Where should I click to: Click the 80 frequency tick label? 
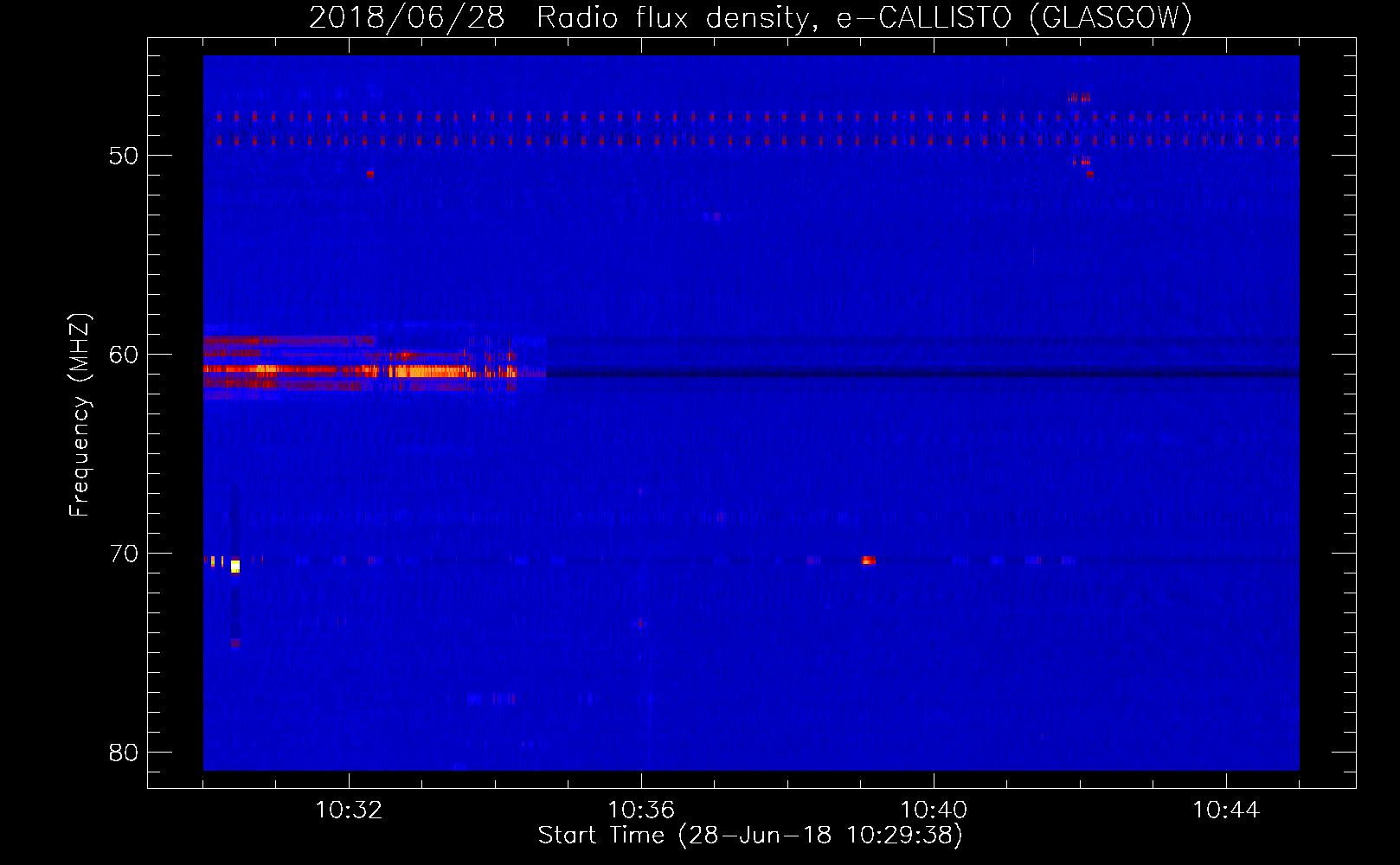tap(124, 753)
